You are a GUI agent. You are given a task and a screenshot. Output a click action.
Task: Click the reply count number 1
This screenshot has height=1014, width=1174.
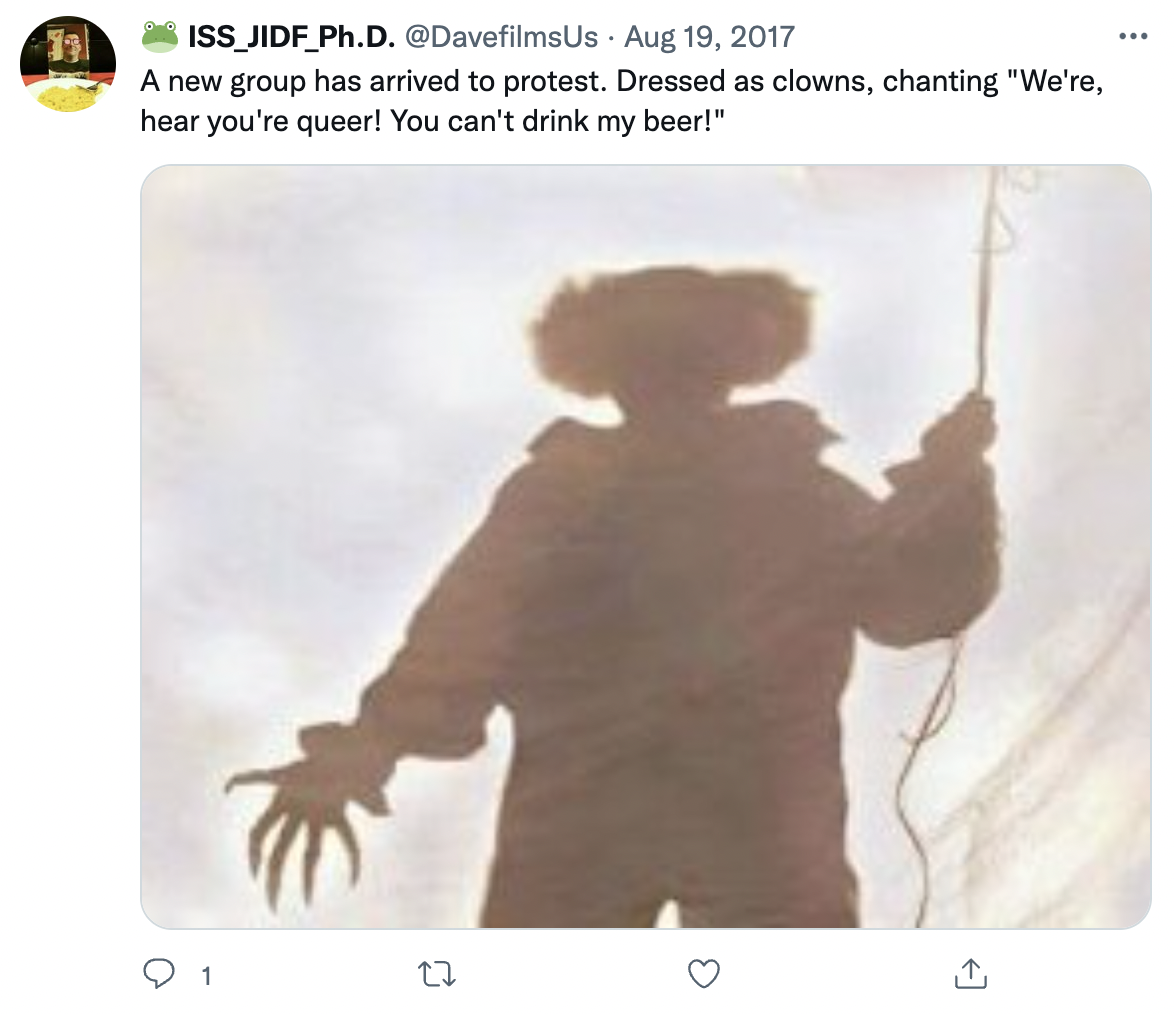207,976
